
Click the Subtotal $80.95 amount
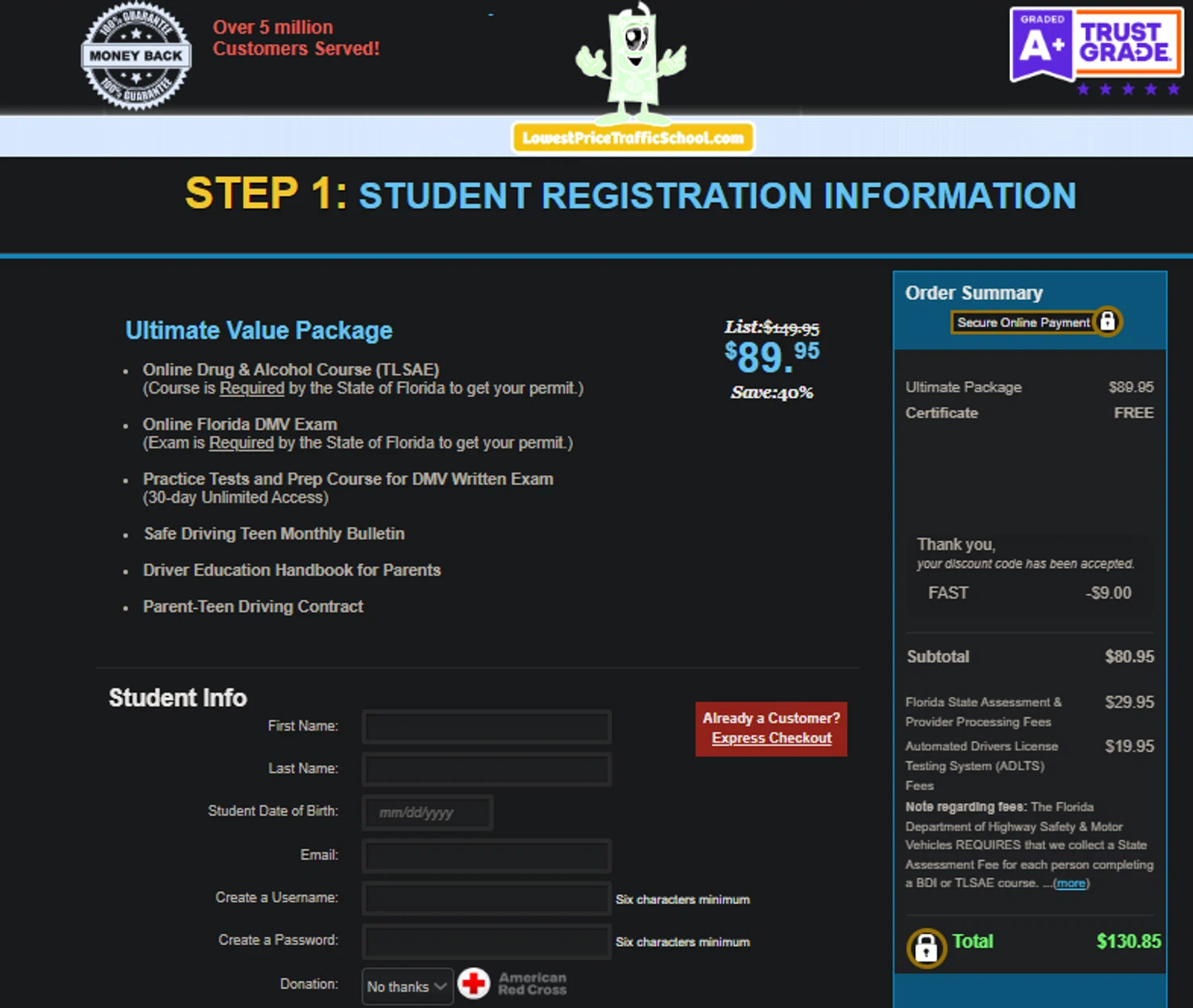pos(1129,656)
